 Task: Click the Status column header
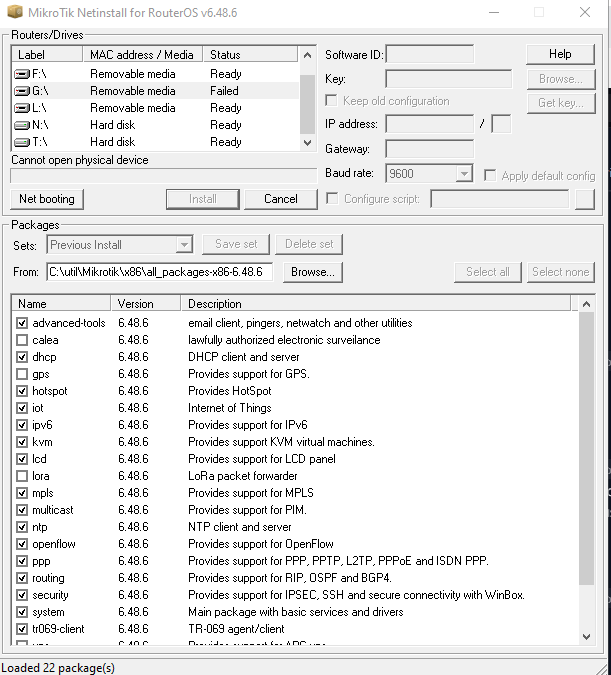(x=250, y=55)
